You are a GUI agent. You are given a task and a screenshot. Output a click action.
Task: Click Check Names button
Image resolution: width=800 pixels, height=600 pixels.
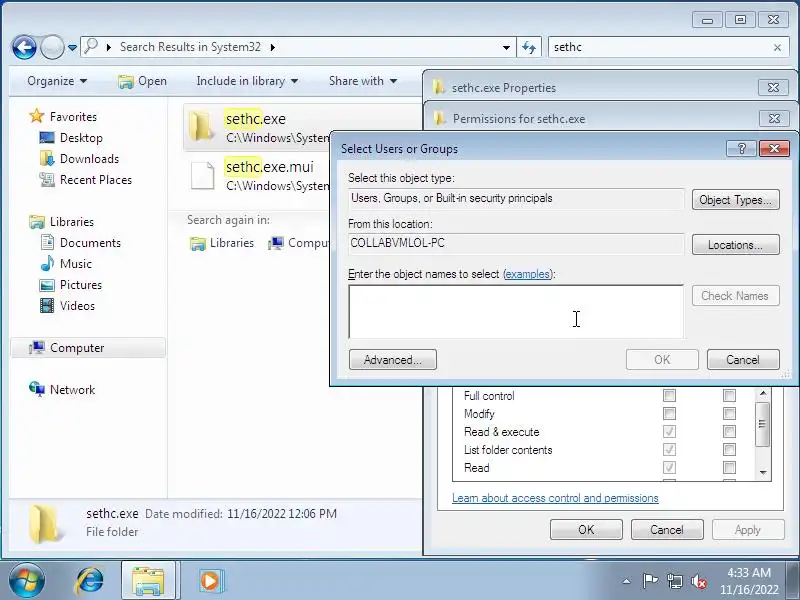[x=735, y=296]
